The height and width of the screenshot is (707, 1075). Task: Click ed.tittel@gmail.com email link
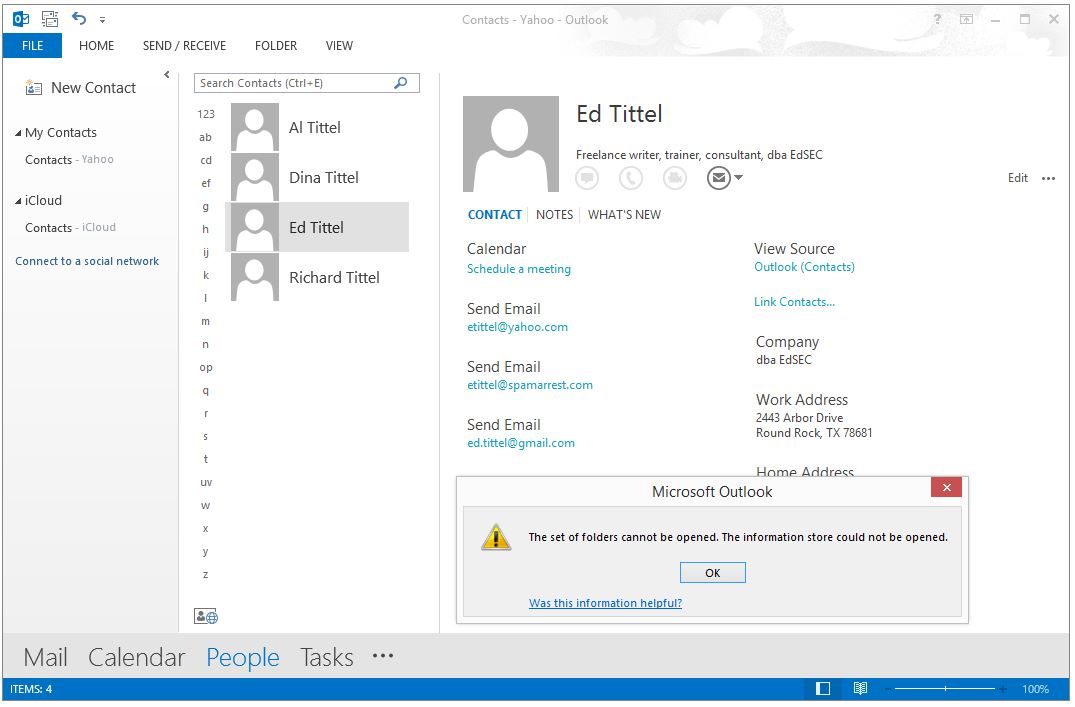521,444
